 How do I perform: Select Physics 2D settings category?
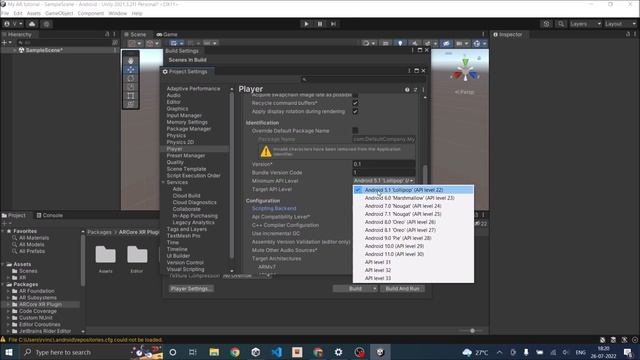pyautogui.click(x=180, y=142)
